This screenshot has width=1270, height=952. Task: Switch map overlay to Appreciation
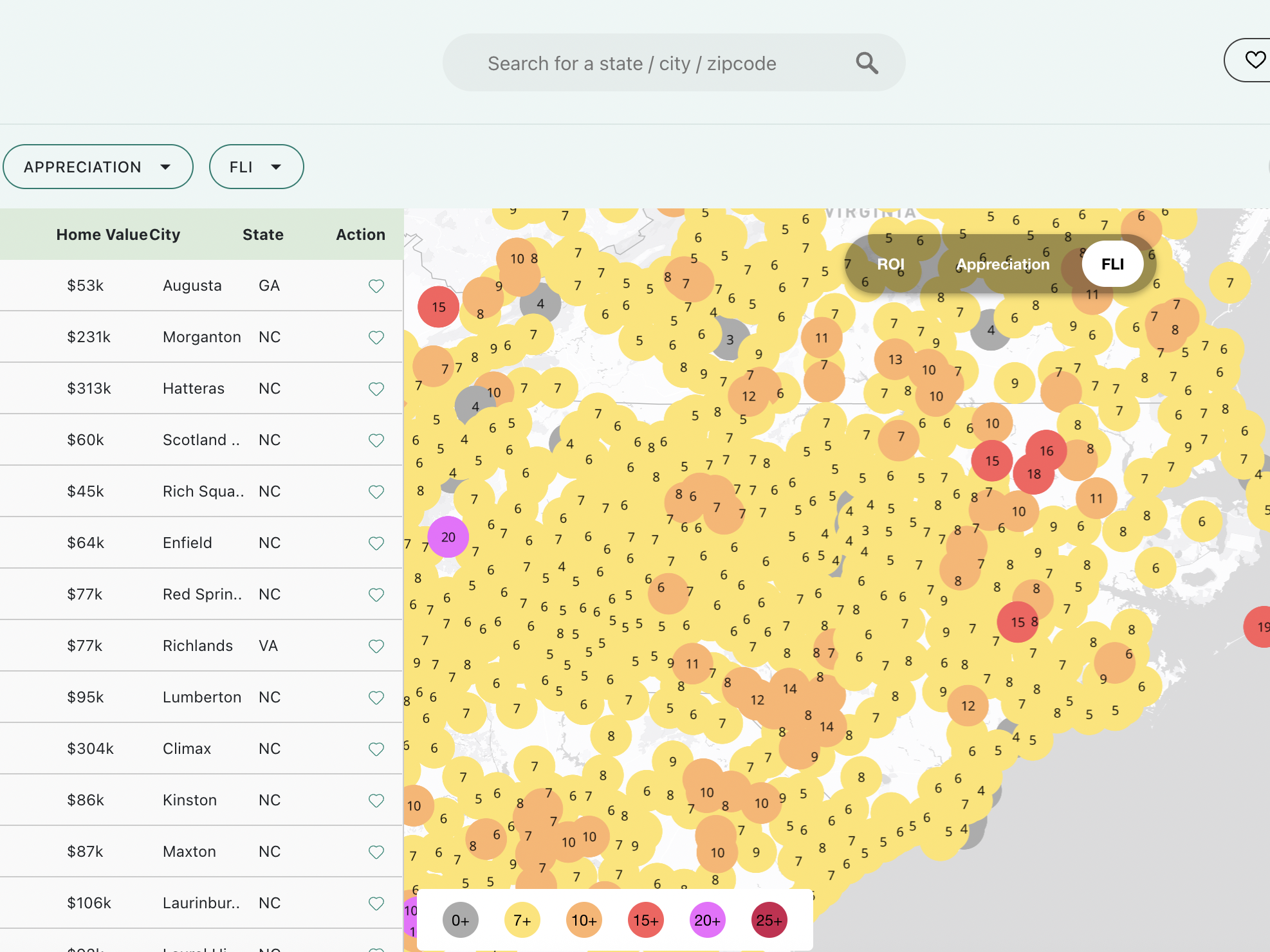point(1002,264)
